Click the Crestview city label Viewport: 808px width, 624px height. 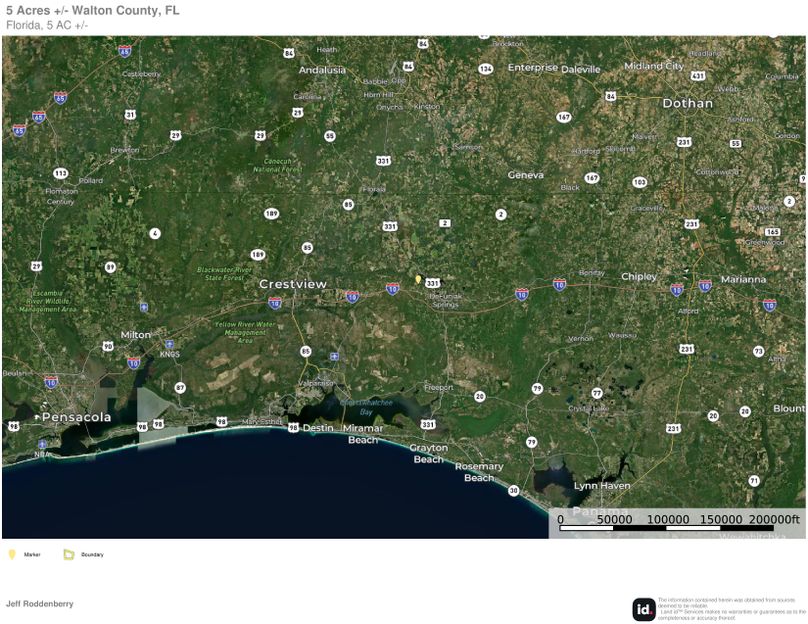click(x=294, y=285)
